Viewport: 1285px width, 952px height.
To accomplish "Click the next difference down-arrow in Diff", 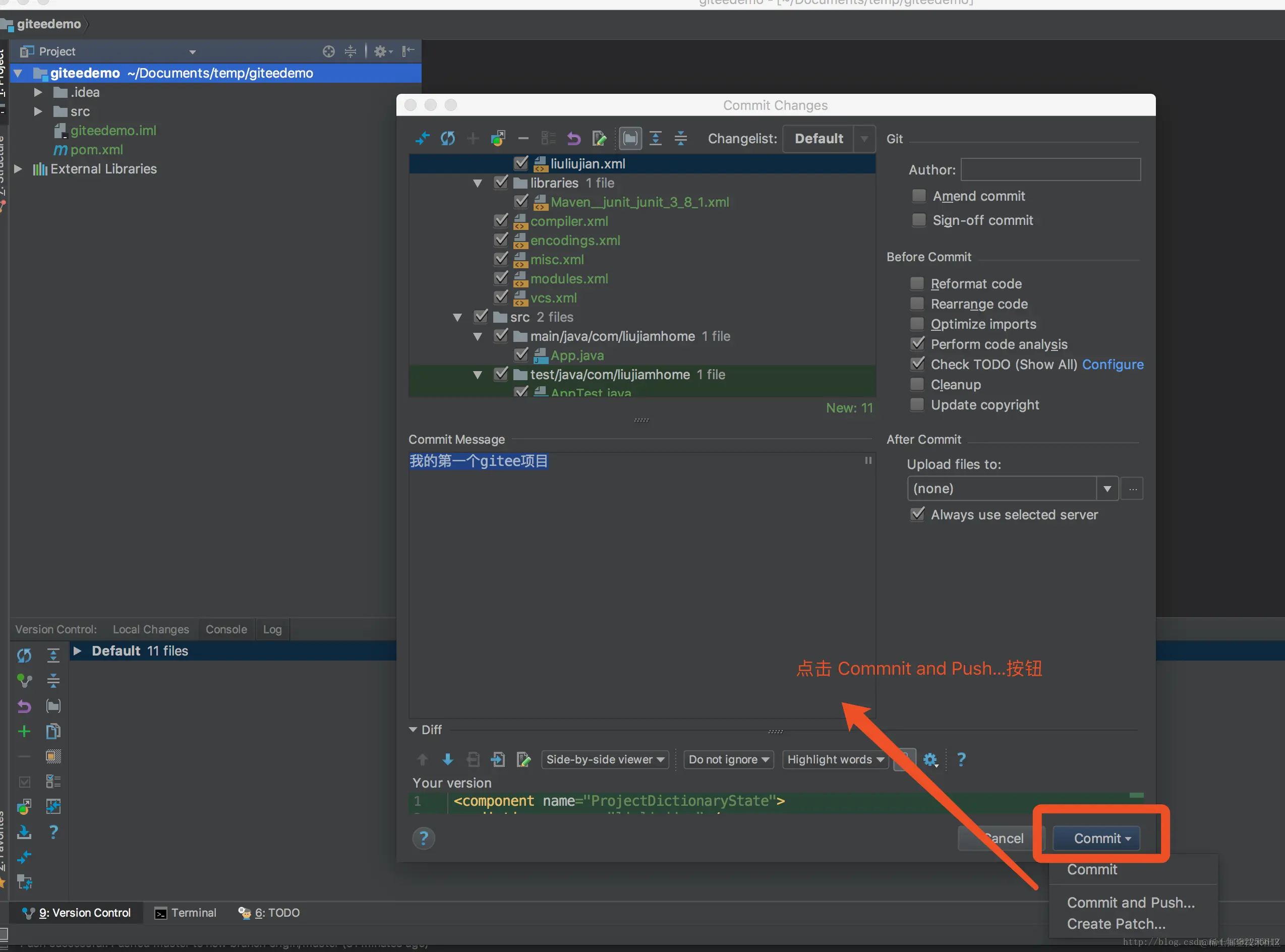I will (x=448, y=759).
